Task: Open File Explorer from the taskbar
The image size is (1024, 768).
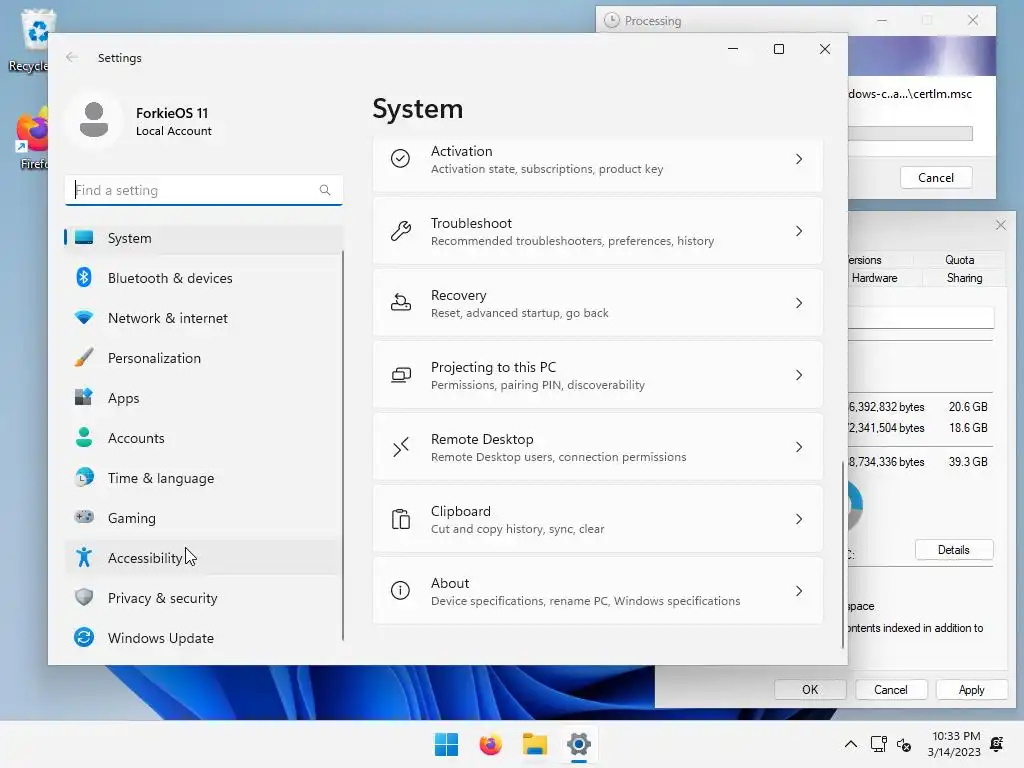Action: [535, 744]
